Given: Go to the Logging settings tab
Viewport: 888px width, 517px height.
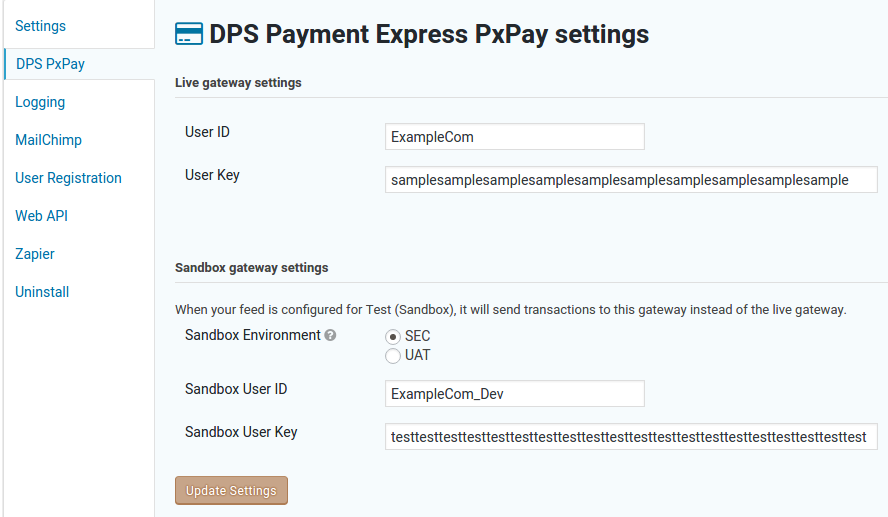Looking at the screenshot, I should pos(40,102).
